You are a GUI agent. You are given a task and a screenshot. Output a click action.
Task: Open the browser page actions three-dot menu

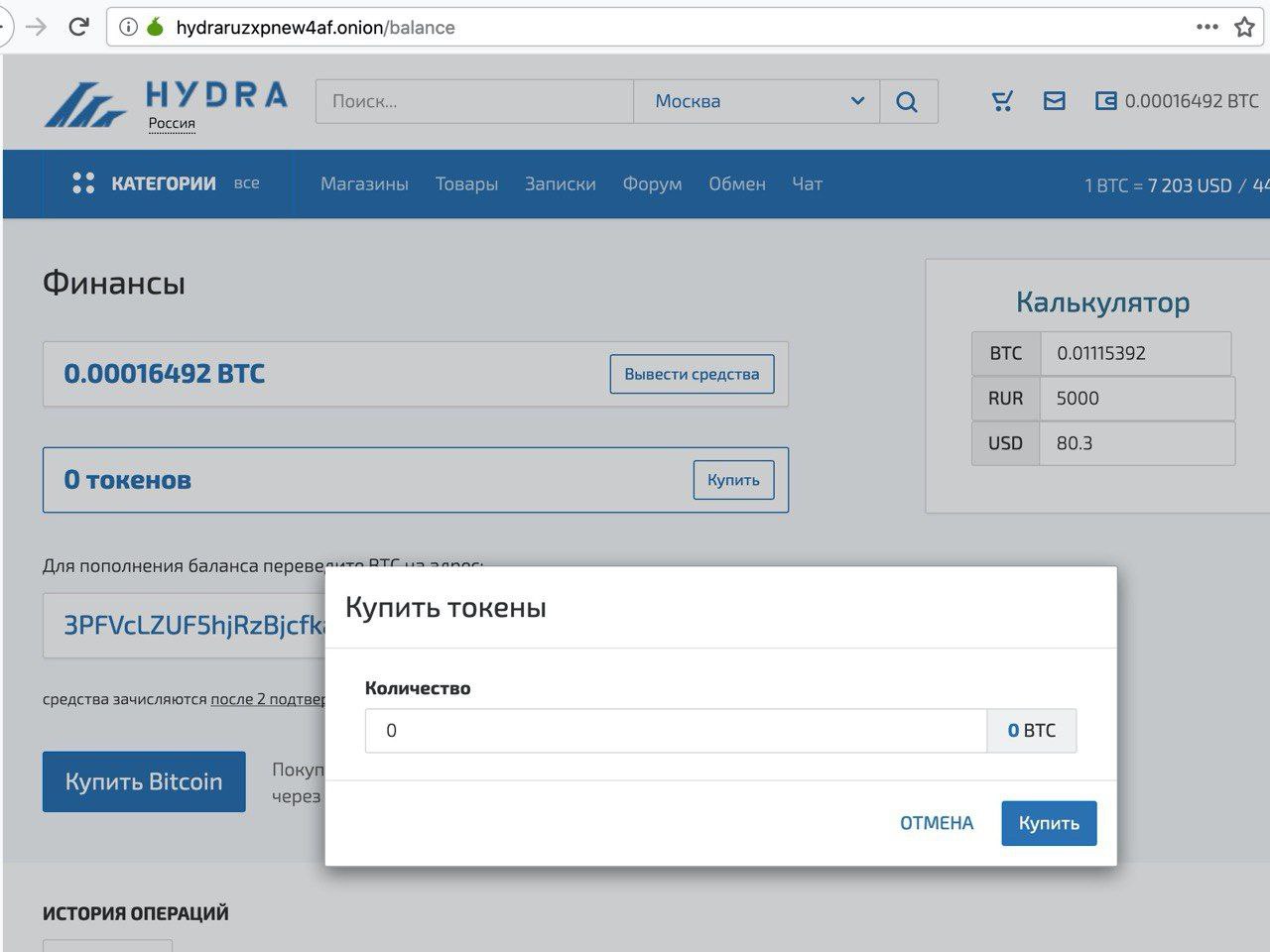[1207, 27]
